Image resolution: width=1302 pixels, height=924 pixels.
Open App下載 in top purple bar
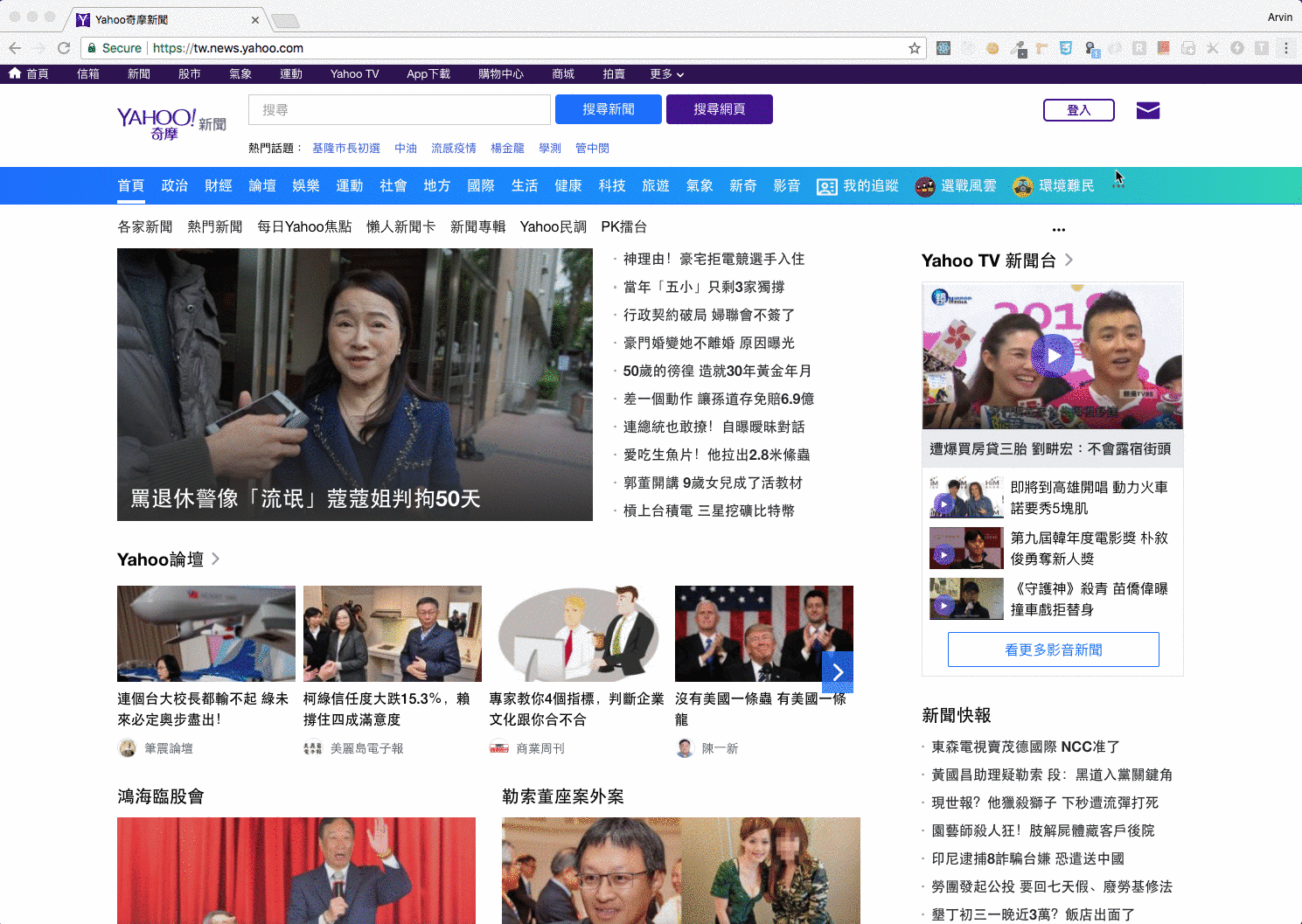428,74
